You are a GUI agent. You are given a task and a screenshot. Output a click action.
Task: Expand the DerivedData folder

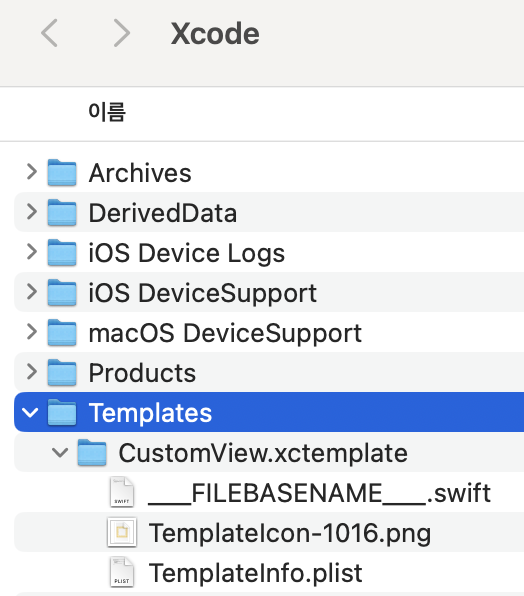click(x=32, y=212)
